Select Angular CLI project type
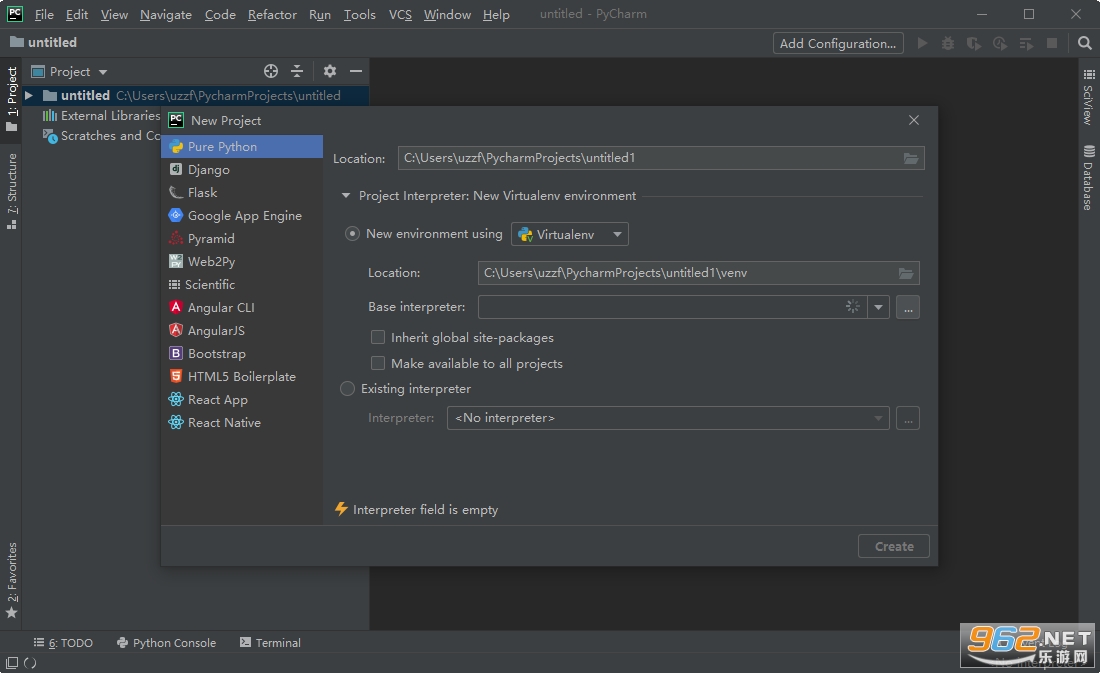The image size is (1100, 673). [x=242, y=307]
